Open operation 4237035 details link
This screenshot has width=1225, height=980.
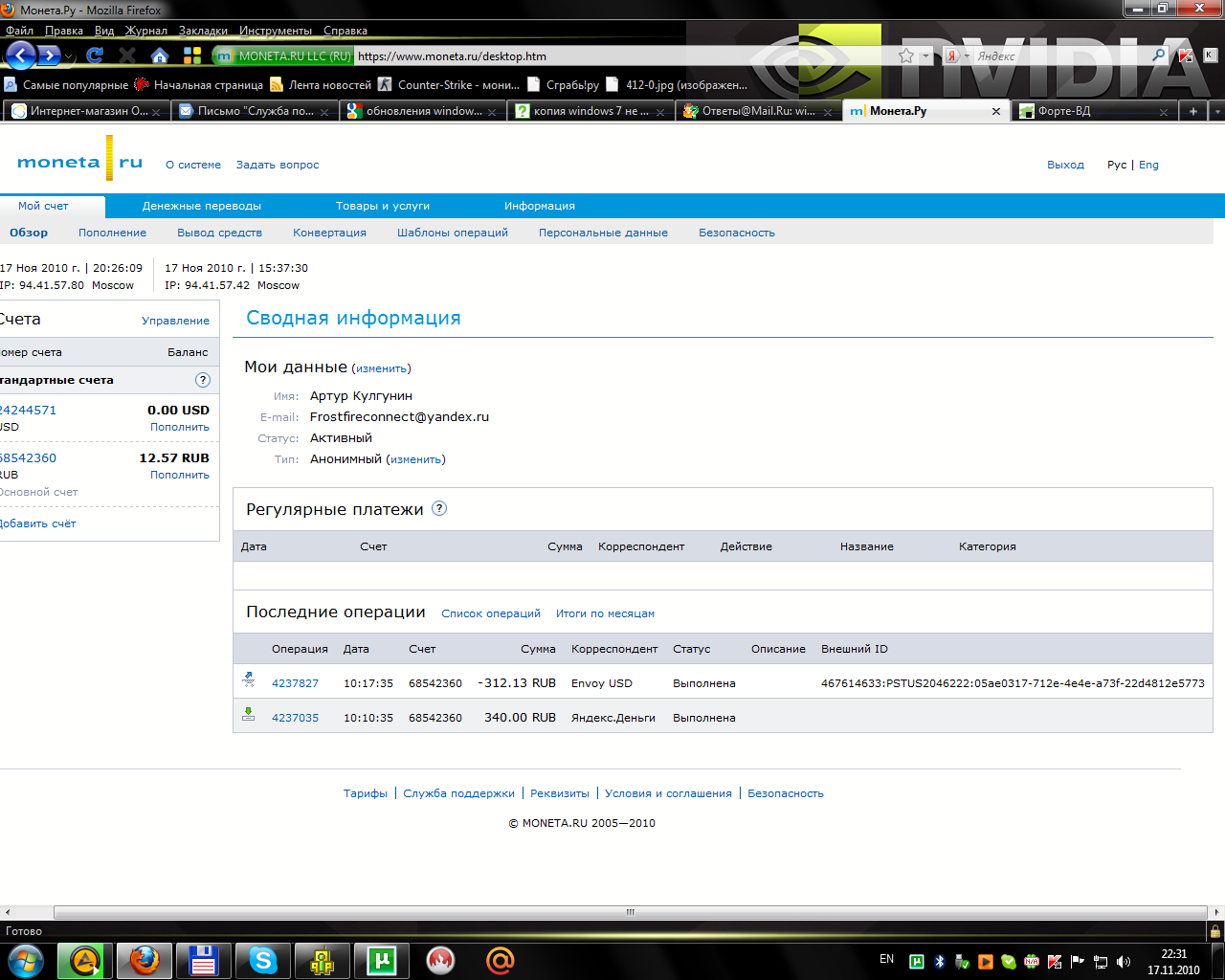(295, 718)
